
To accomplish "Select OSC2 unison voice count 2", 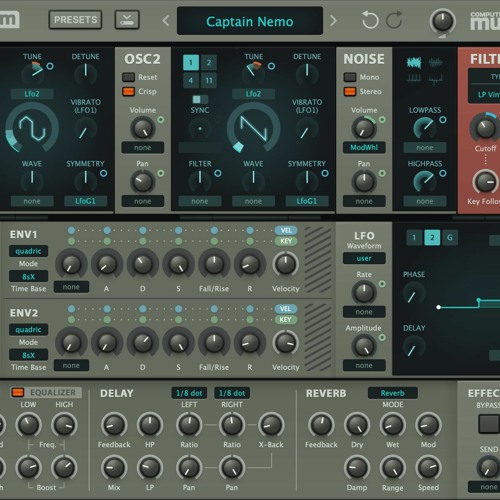I will coord(209,62).
